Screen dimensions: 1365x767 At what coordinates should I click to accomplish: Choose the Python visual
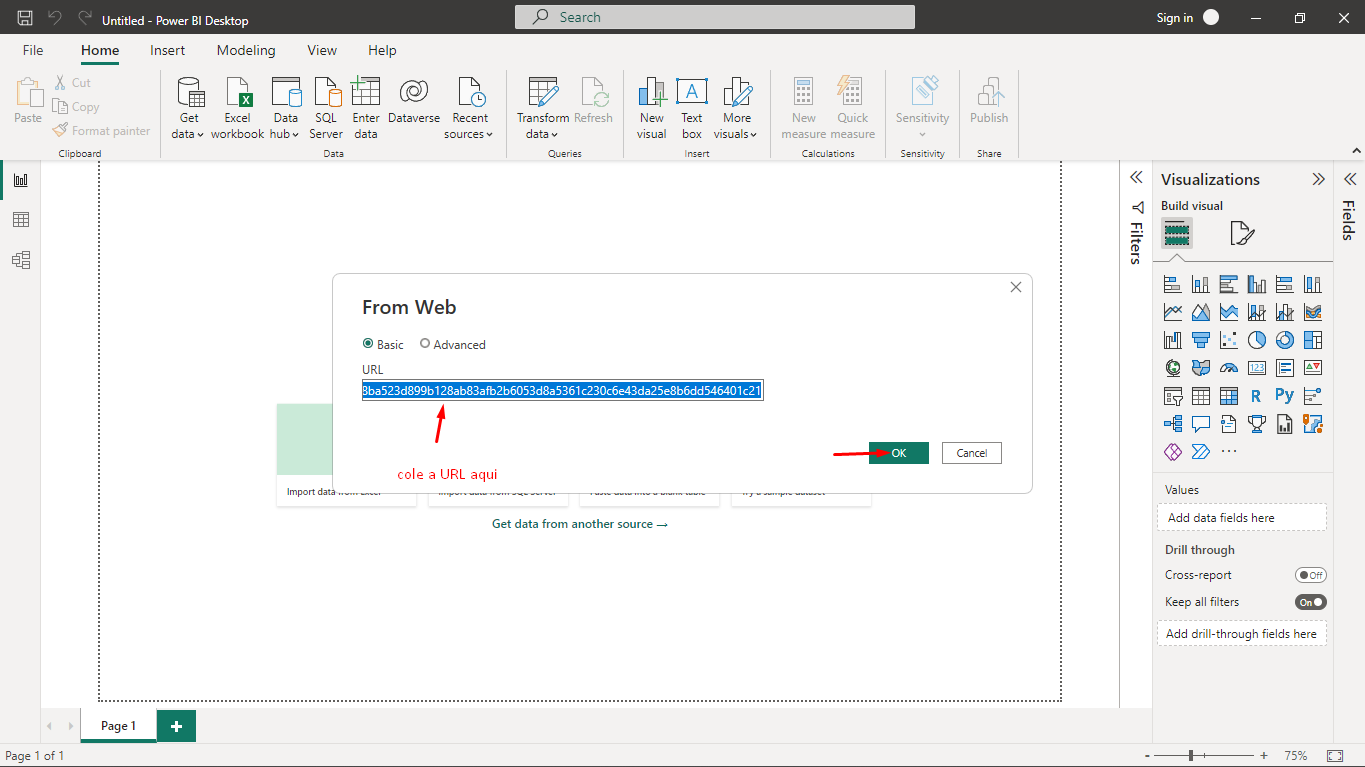[x=1285, y=396]
